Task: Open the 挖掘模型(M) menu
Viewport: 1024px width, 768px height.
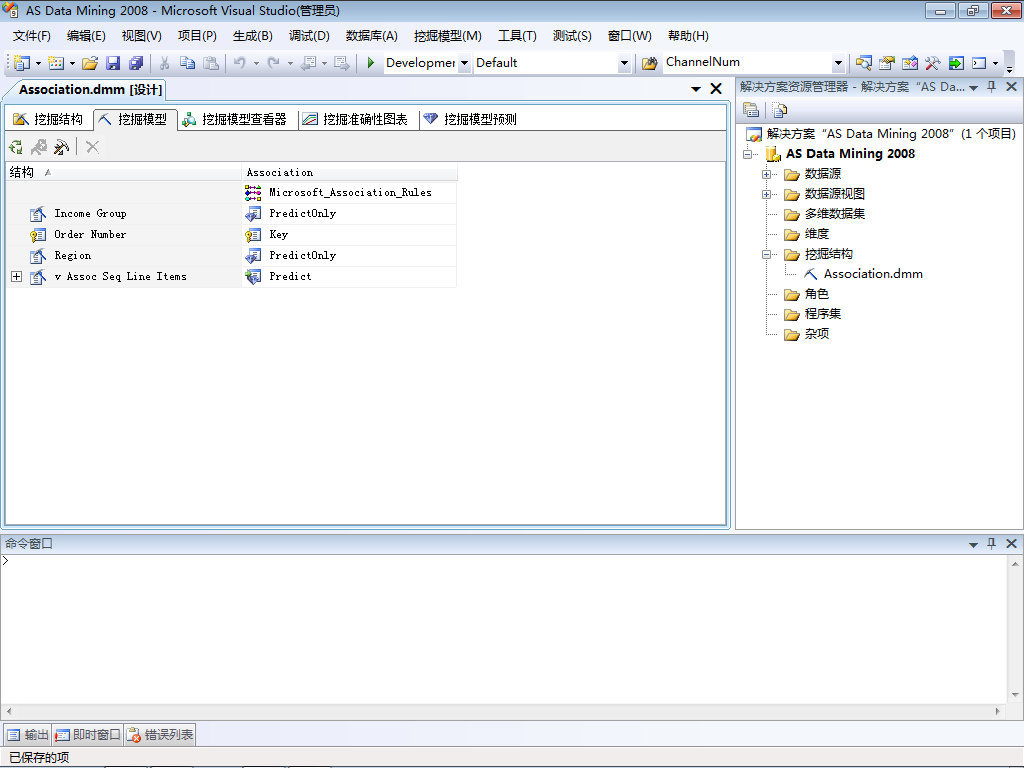Action: [x=447, y=36]
